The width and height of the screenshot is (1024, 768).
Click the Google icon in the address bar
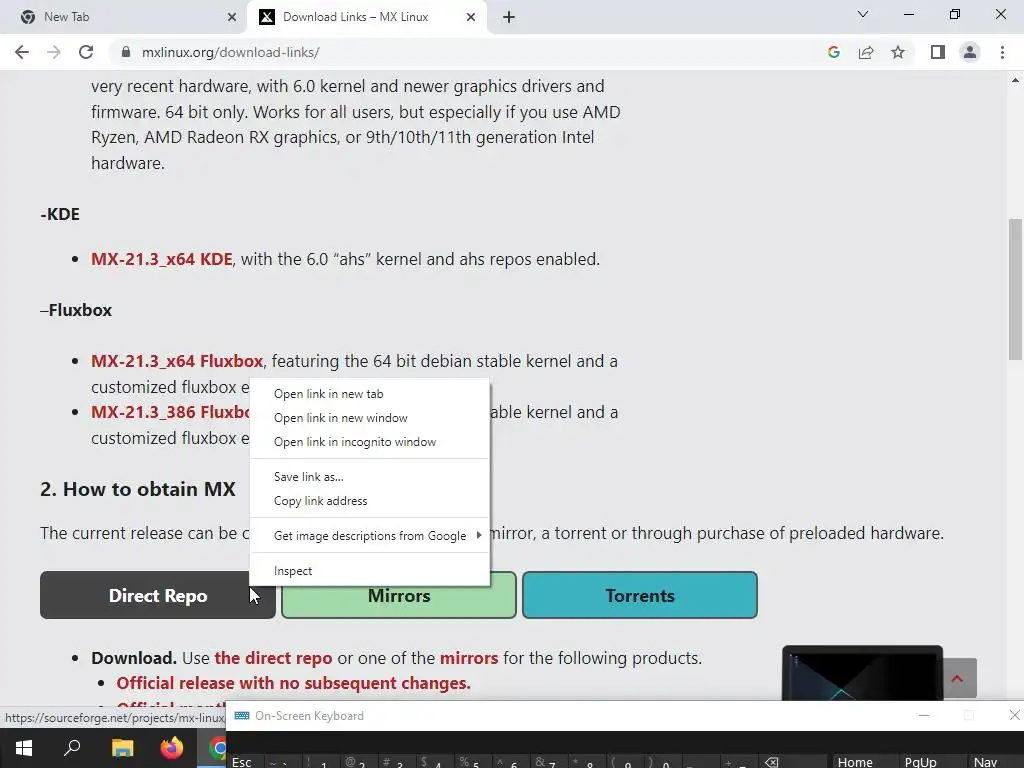click(833, 52)
